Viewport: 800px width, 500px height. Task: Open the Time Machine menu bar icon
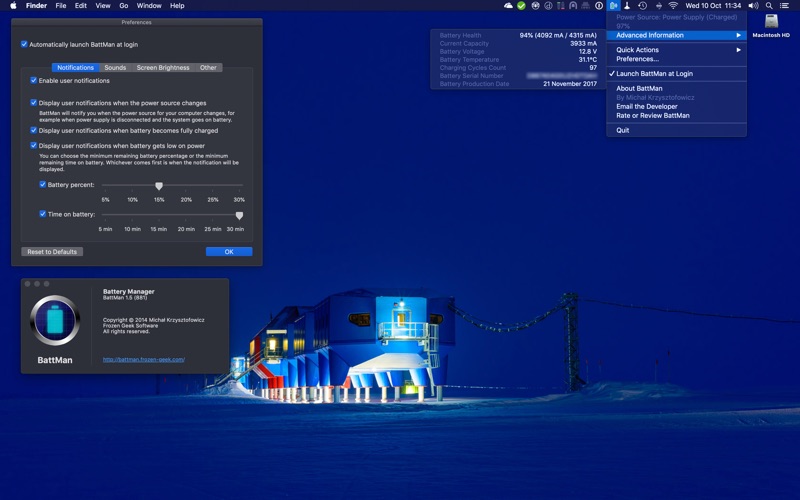point(642,6)
